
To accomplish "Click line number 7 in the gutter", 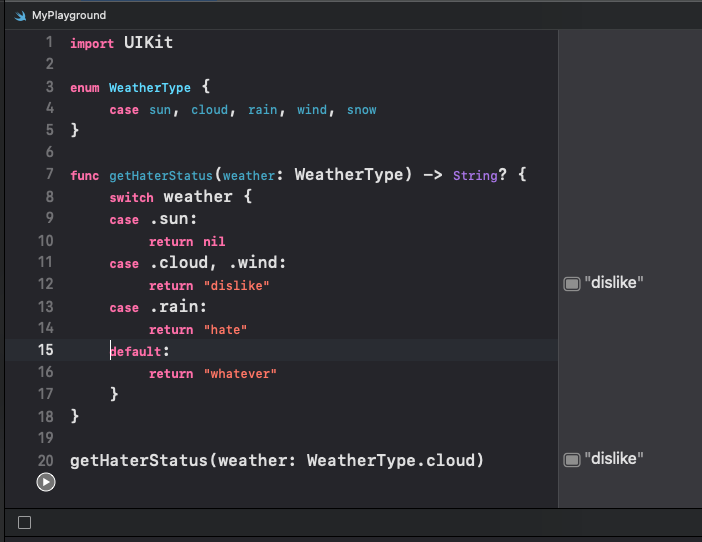I will tap(50, 174).
